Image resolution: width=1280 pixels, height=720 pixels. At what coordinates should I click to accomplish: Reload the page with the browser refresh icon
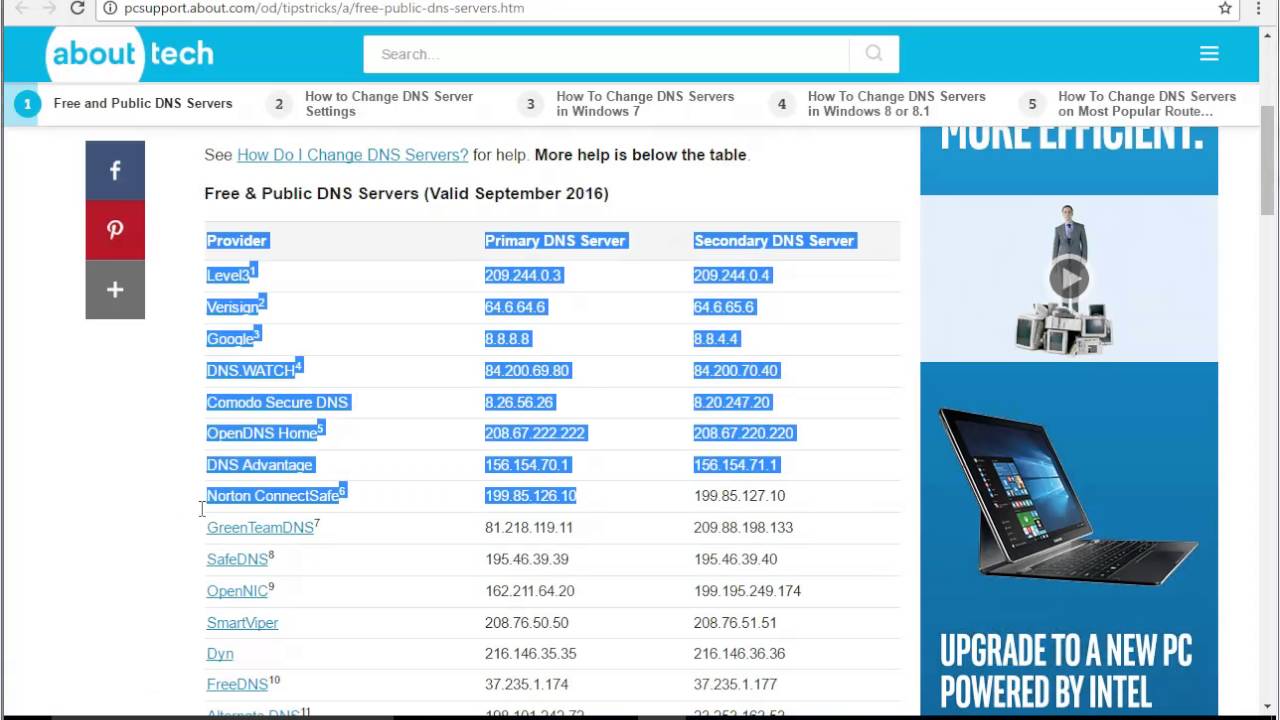click(77, 8)
